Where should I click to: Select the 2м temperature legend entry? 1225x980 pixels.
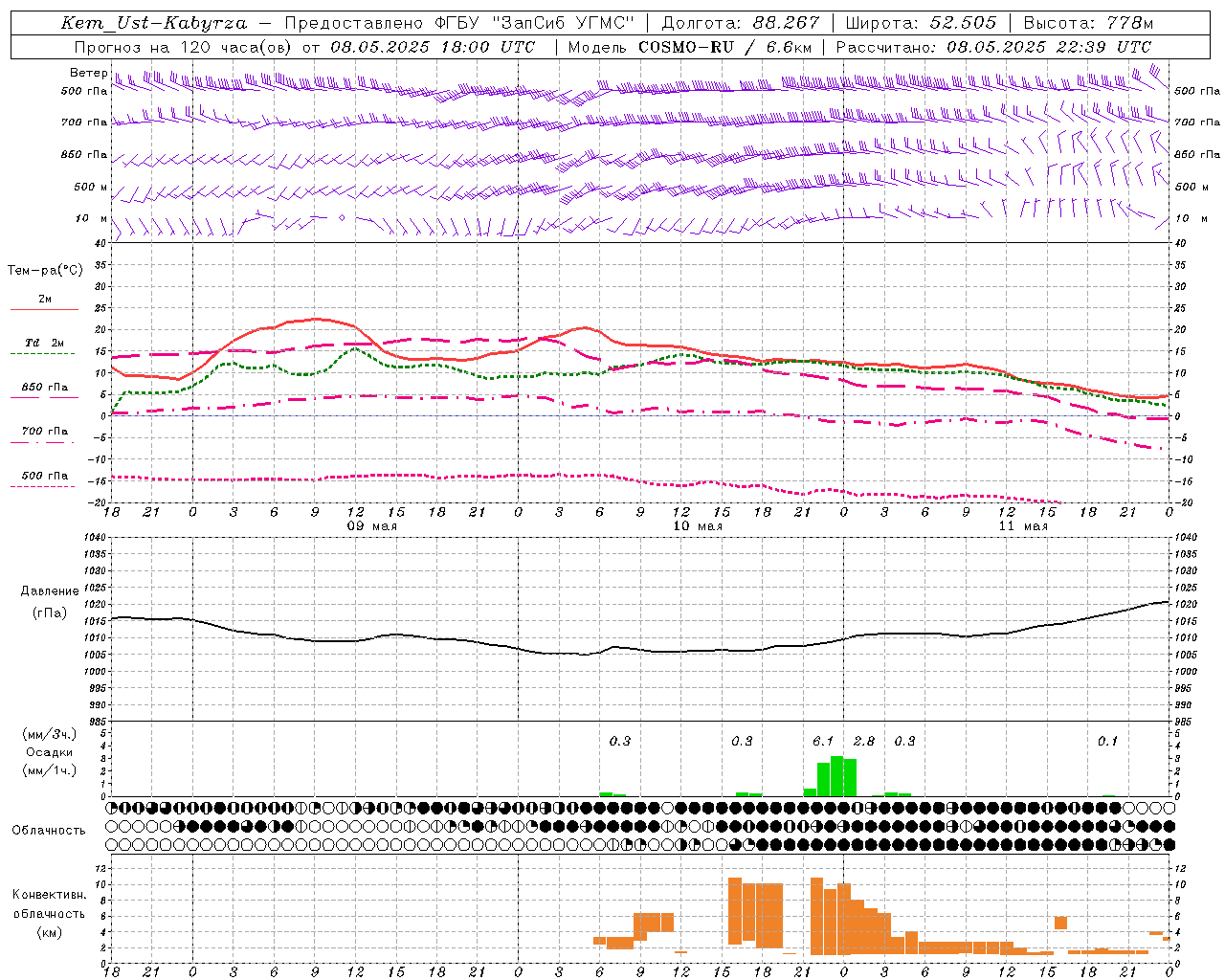45,300
